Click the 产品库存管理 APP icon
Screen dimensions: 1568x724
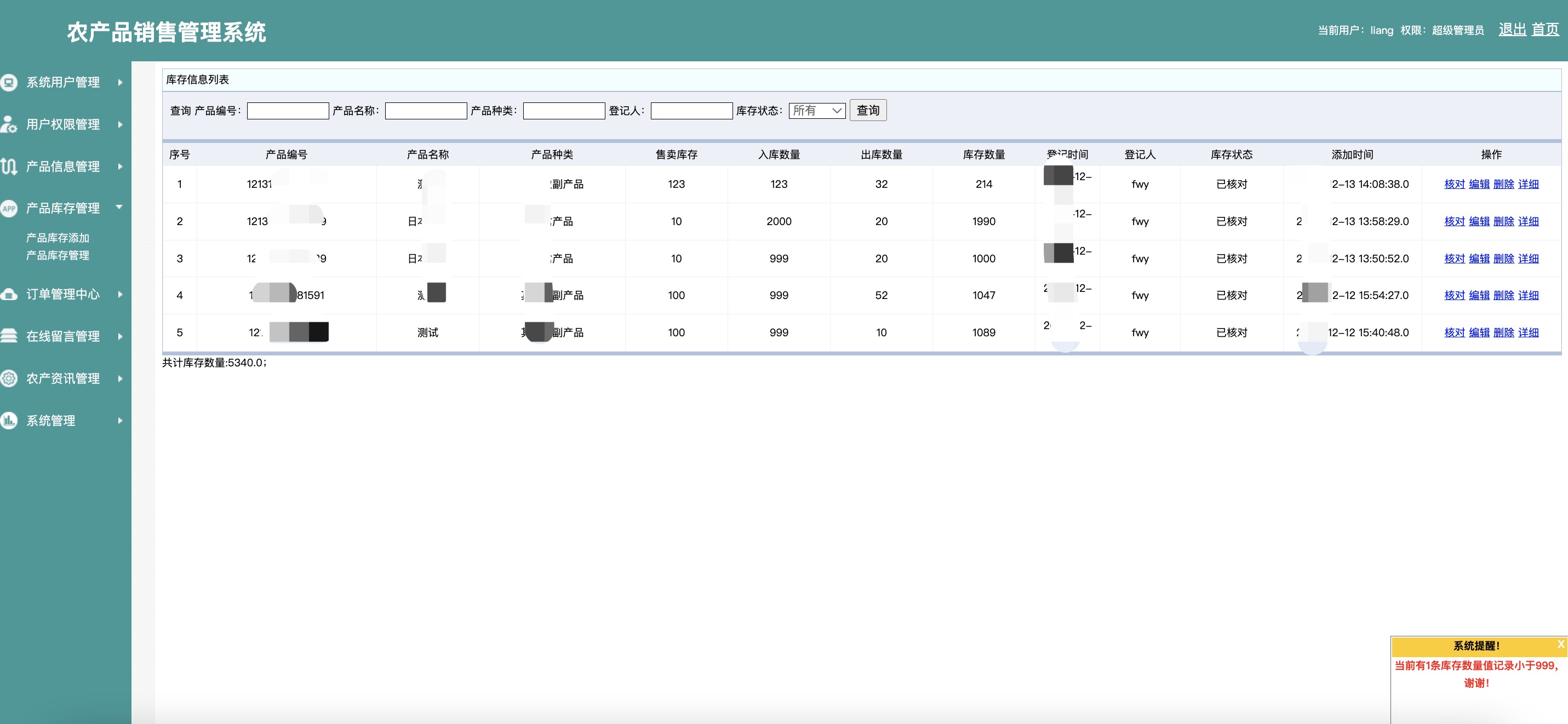coord(9,208)
